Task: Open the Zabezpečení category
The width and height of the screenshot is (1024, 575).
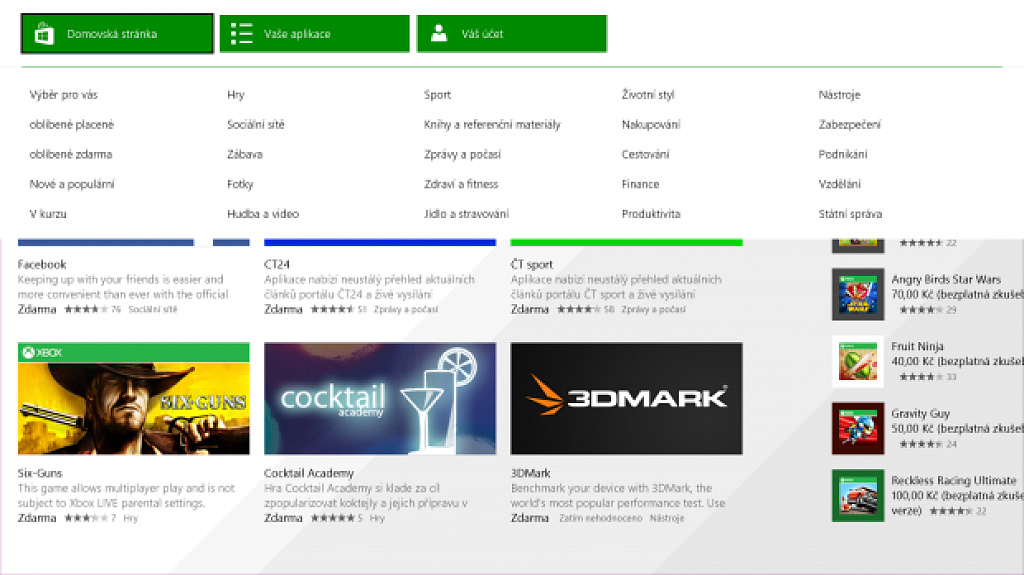Action: pyautogui.click(x=850, y=124)
